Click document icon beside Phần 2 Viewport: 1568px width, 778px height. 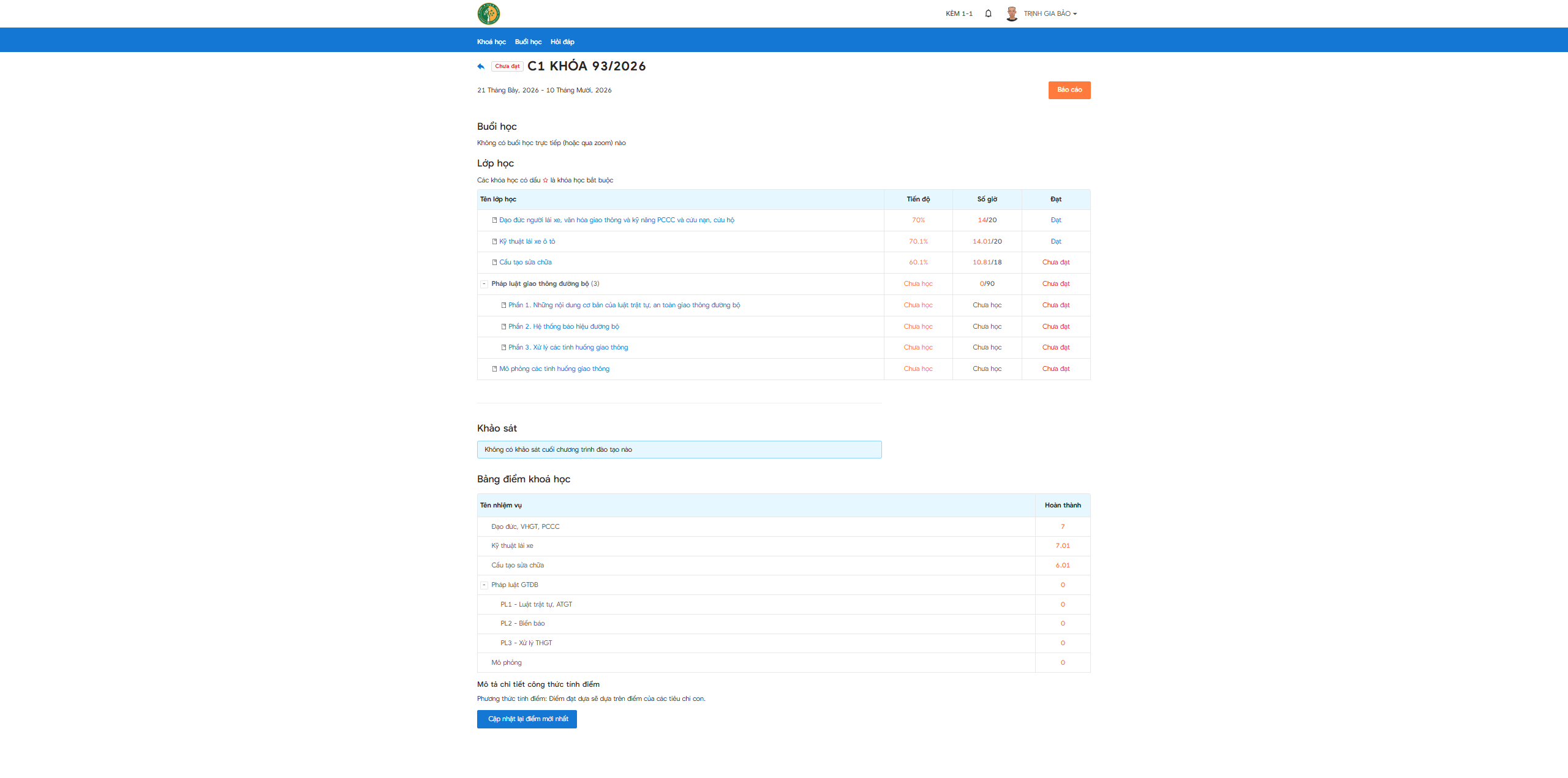point(503,327)
